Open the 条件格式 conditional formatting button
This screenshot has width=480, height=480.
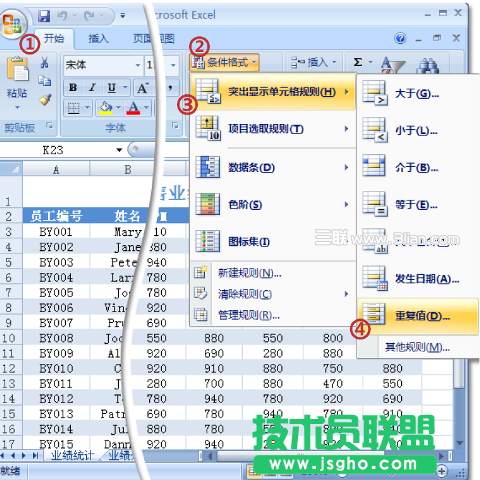224,62
